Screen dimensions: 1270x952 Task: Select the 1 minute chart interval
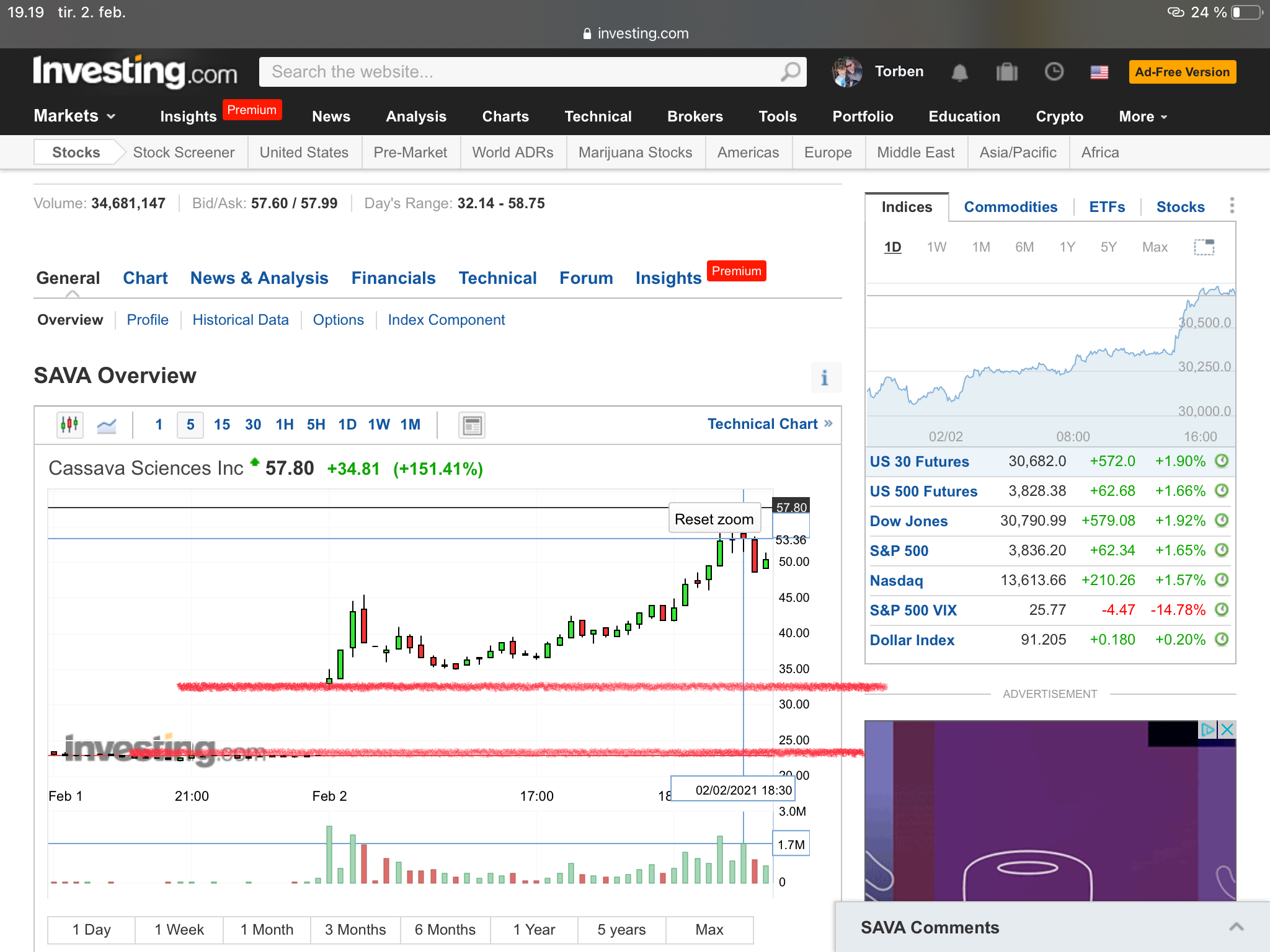159,425
